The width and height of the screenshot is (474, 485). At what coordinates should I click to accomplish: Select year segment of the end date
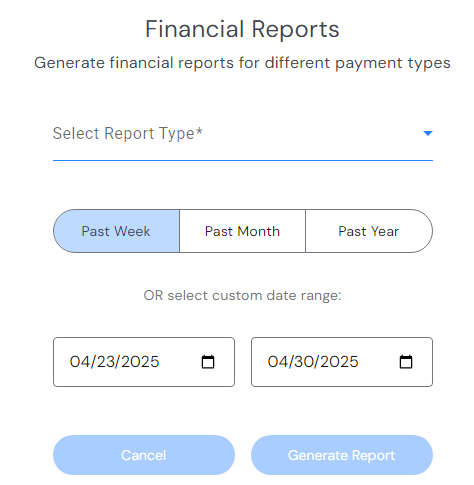(339, 362)
